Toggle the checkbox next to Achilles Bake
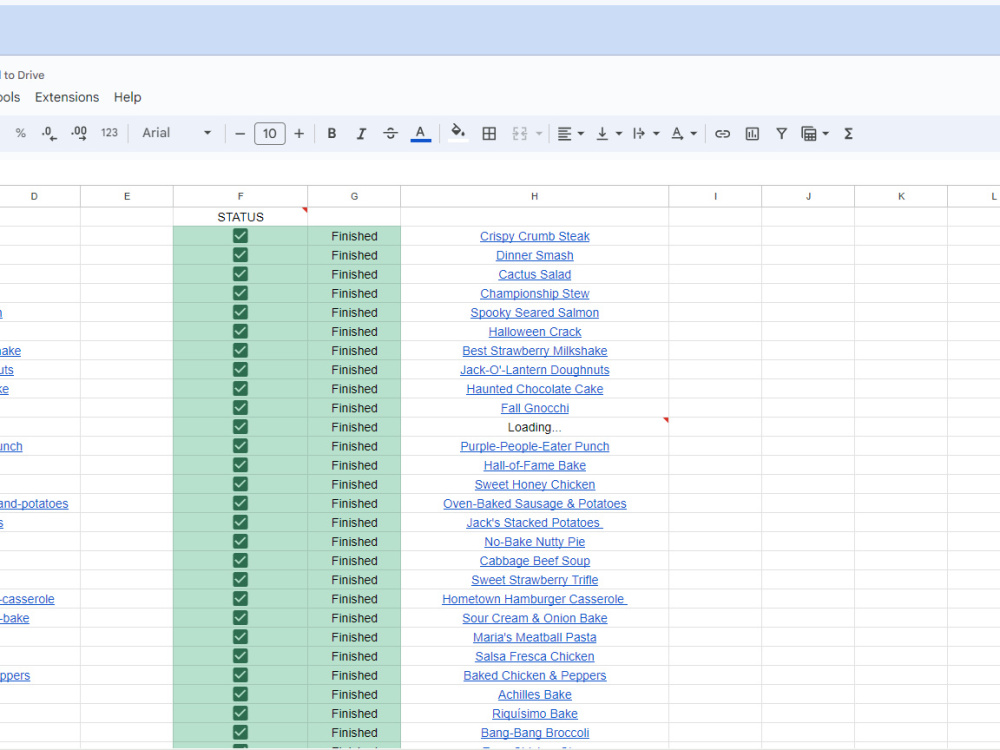The height and width of the screenshot is (750, 1000). click(240, 694)
